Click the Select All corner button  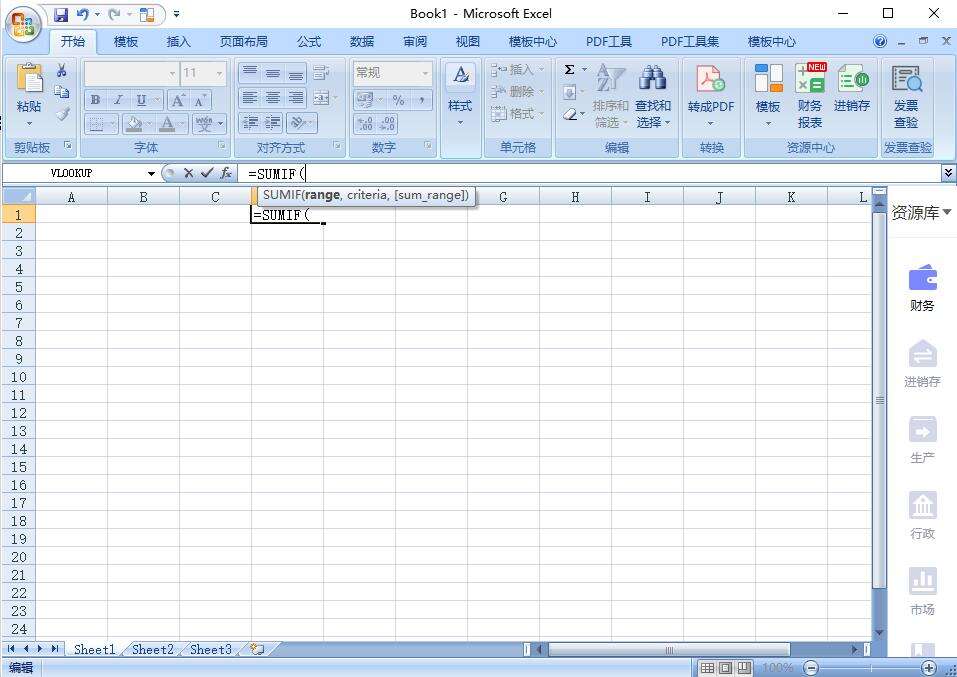[19, 197]
